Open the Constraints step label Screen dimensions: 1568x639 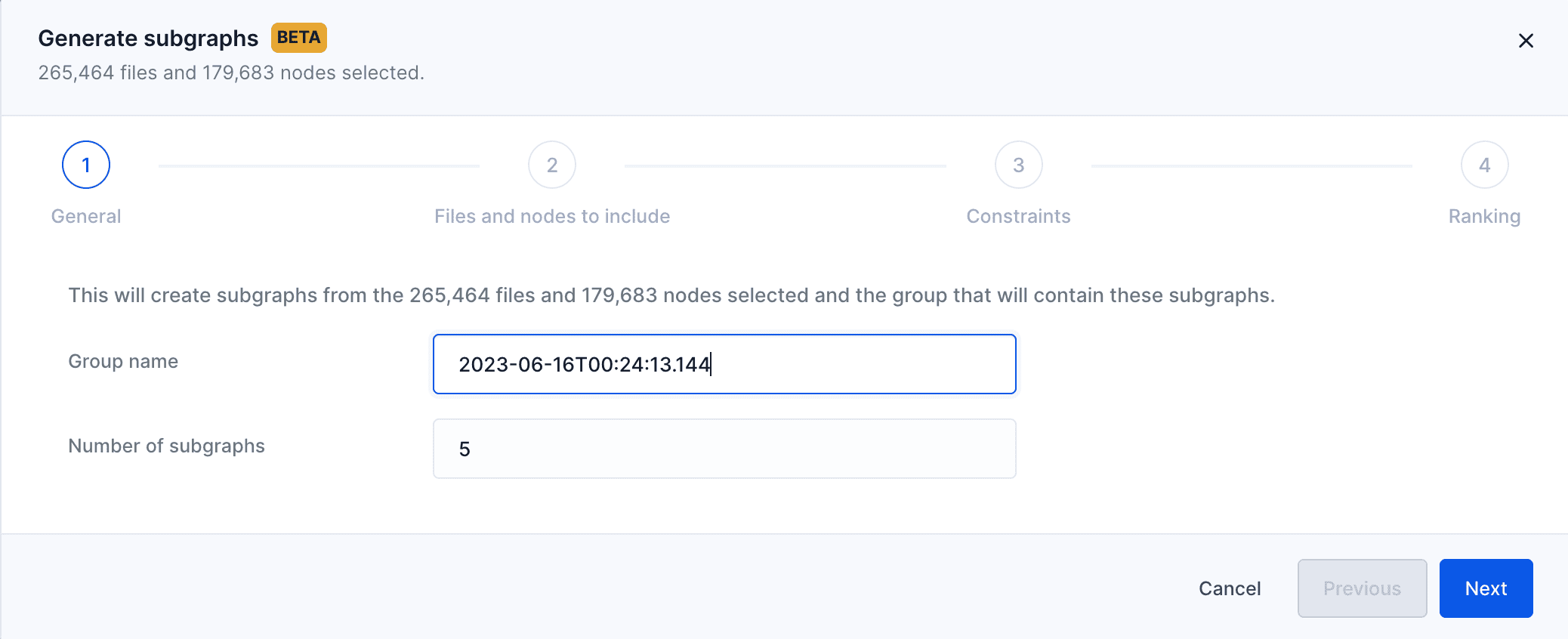(x=1019, y=216)
